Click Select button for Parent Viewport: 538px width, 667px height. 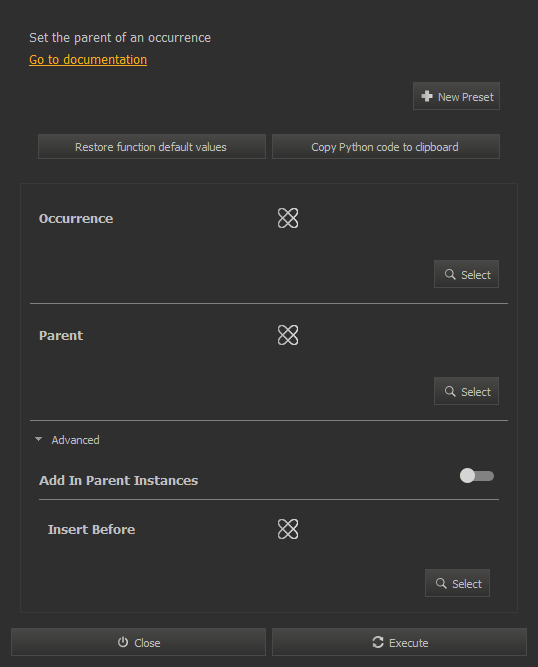tap(467, 391)
